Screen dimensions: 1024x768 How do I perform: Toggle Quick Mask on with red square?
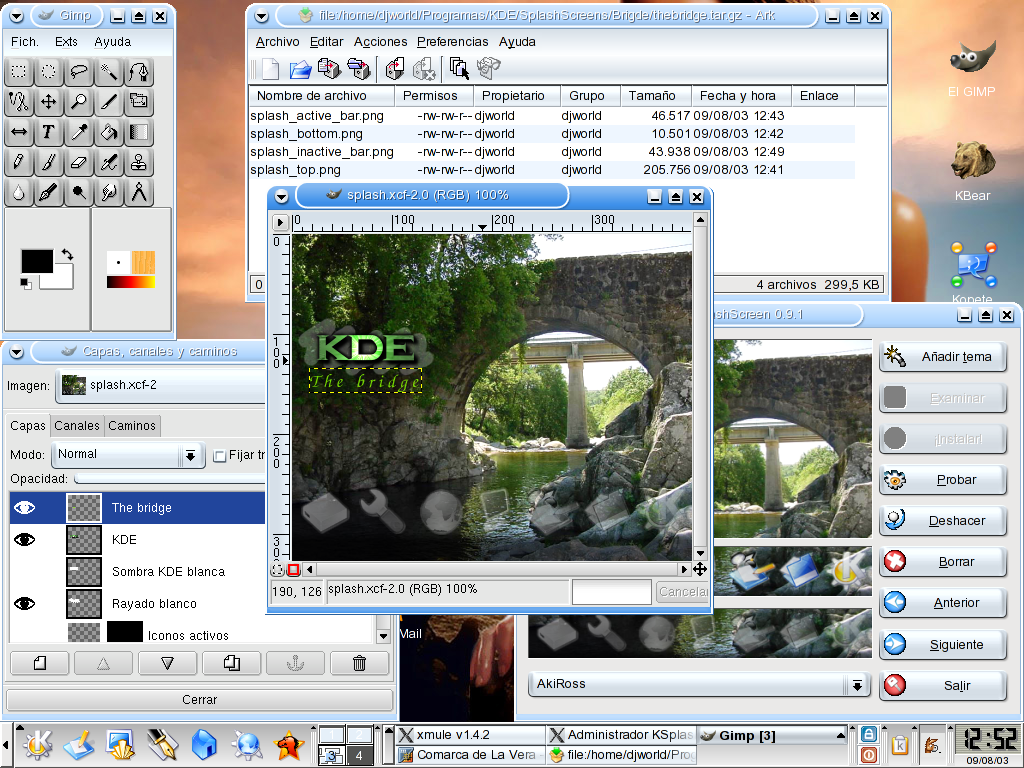coord(293,570)
